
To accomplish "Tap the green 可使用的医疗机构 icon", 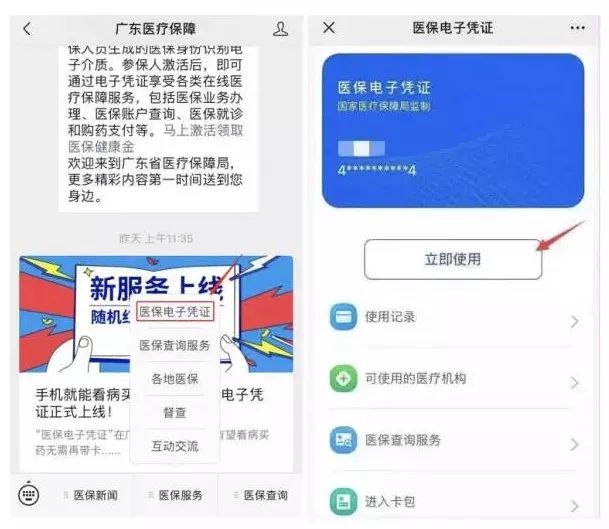I will (343, 378).
